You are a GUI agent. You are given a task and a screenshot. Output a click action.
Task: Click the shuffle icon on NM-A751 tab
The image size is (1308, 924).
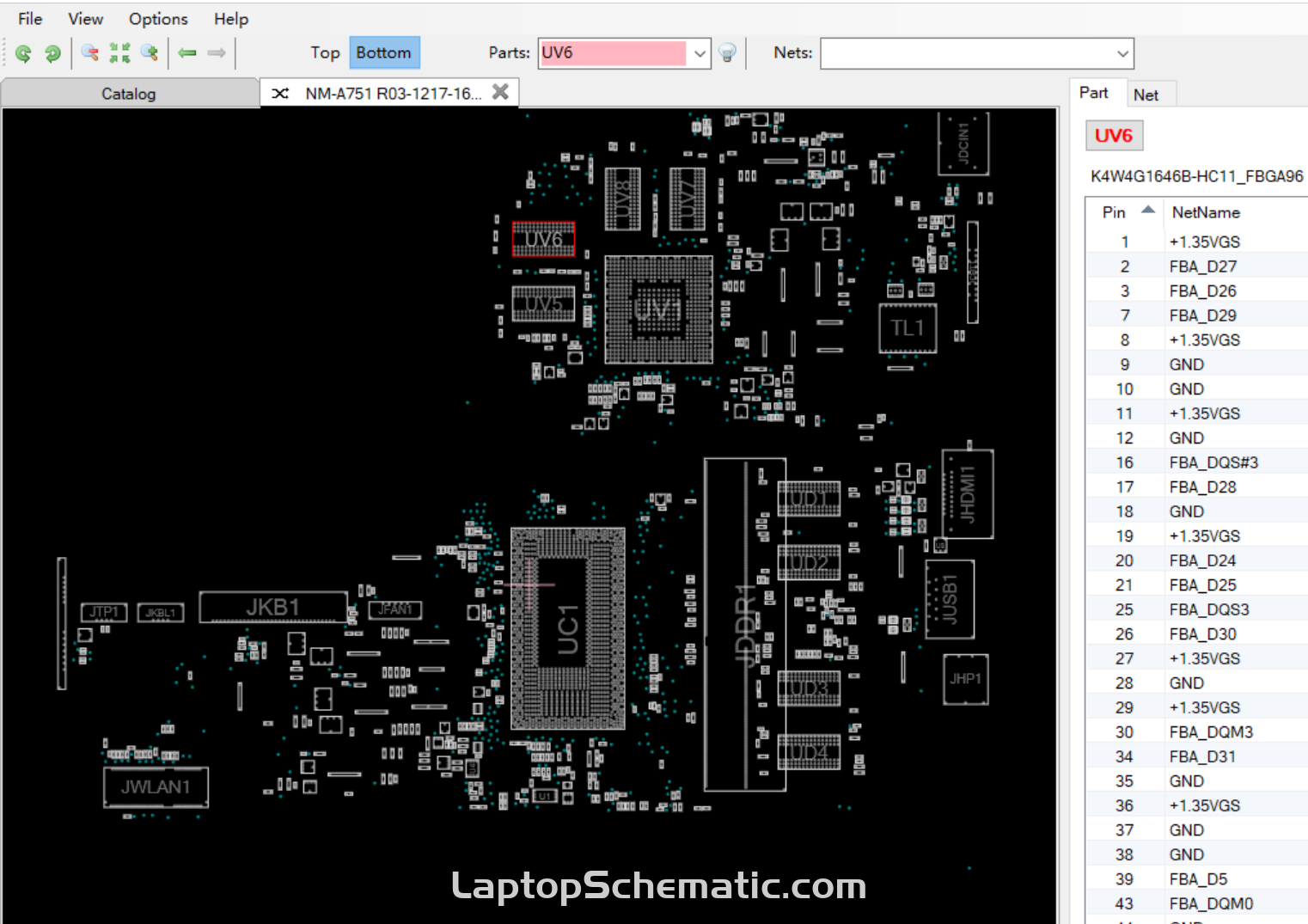click(280, 93)
